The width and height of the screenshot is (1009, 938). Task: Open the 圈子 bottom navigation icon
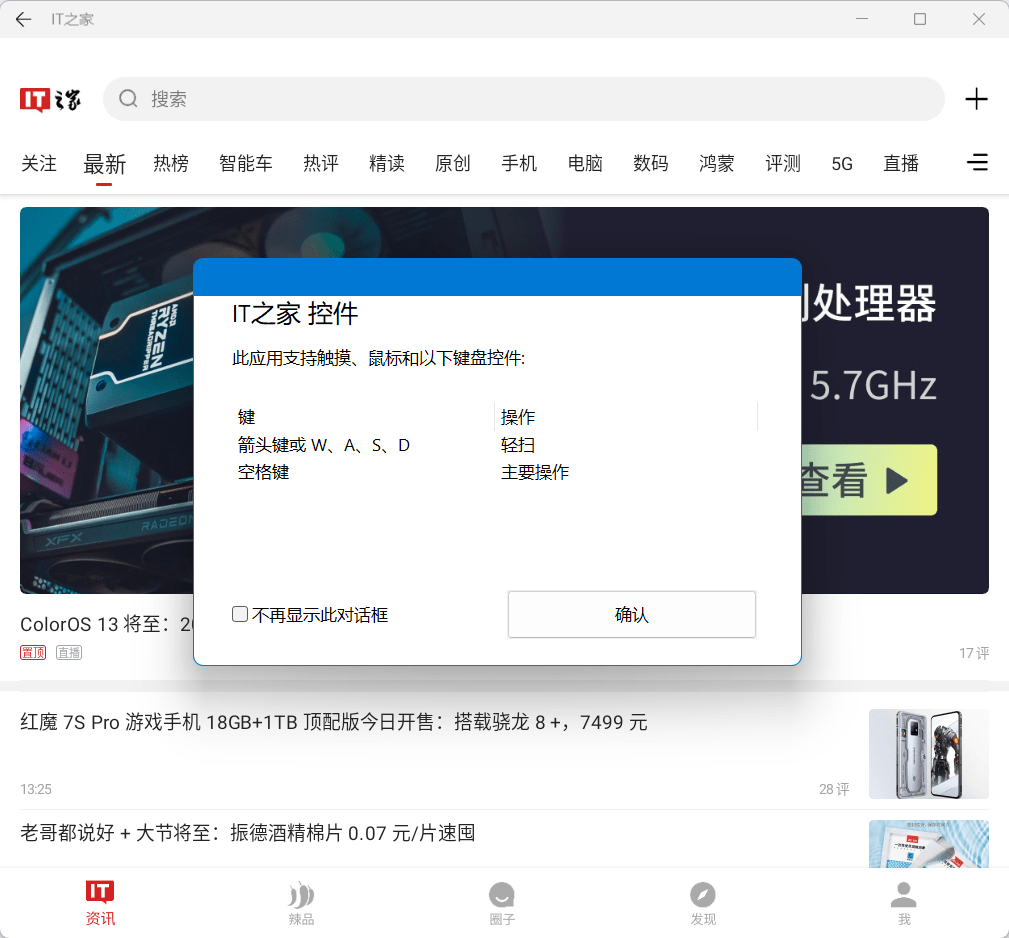click(502, 903)
